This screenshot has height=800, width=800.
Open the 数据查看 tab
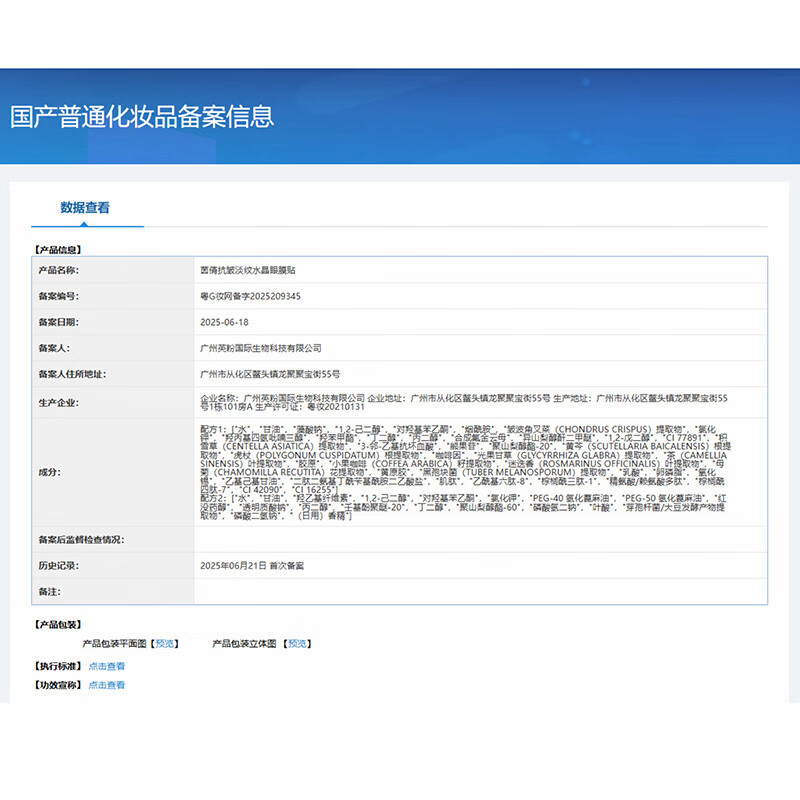85,208
